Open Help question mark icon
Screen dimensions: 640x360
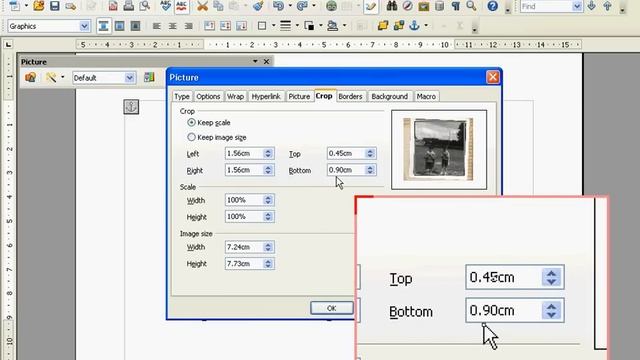point(493,6)
